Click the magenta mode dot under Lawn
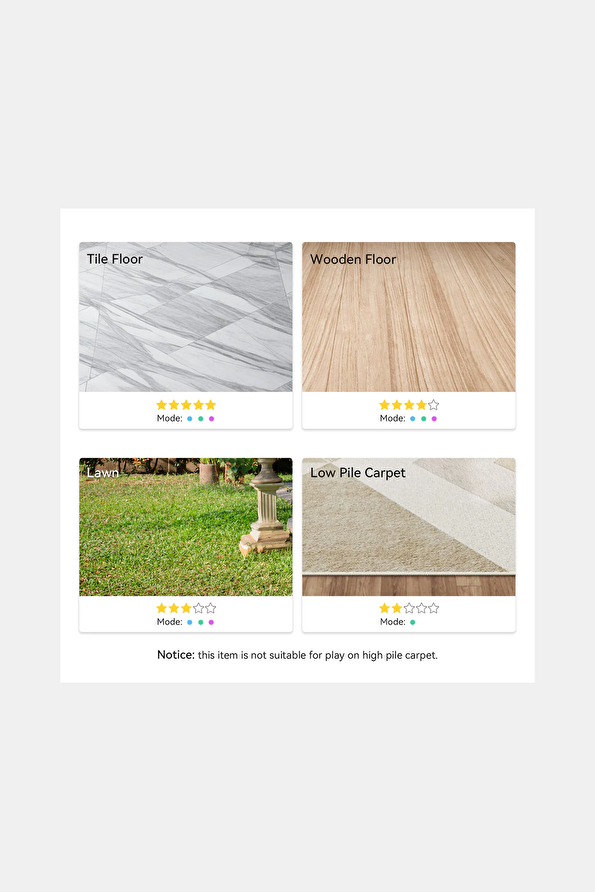Screen dimensions: 595x892 (x=211, y=622)
